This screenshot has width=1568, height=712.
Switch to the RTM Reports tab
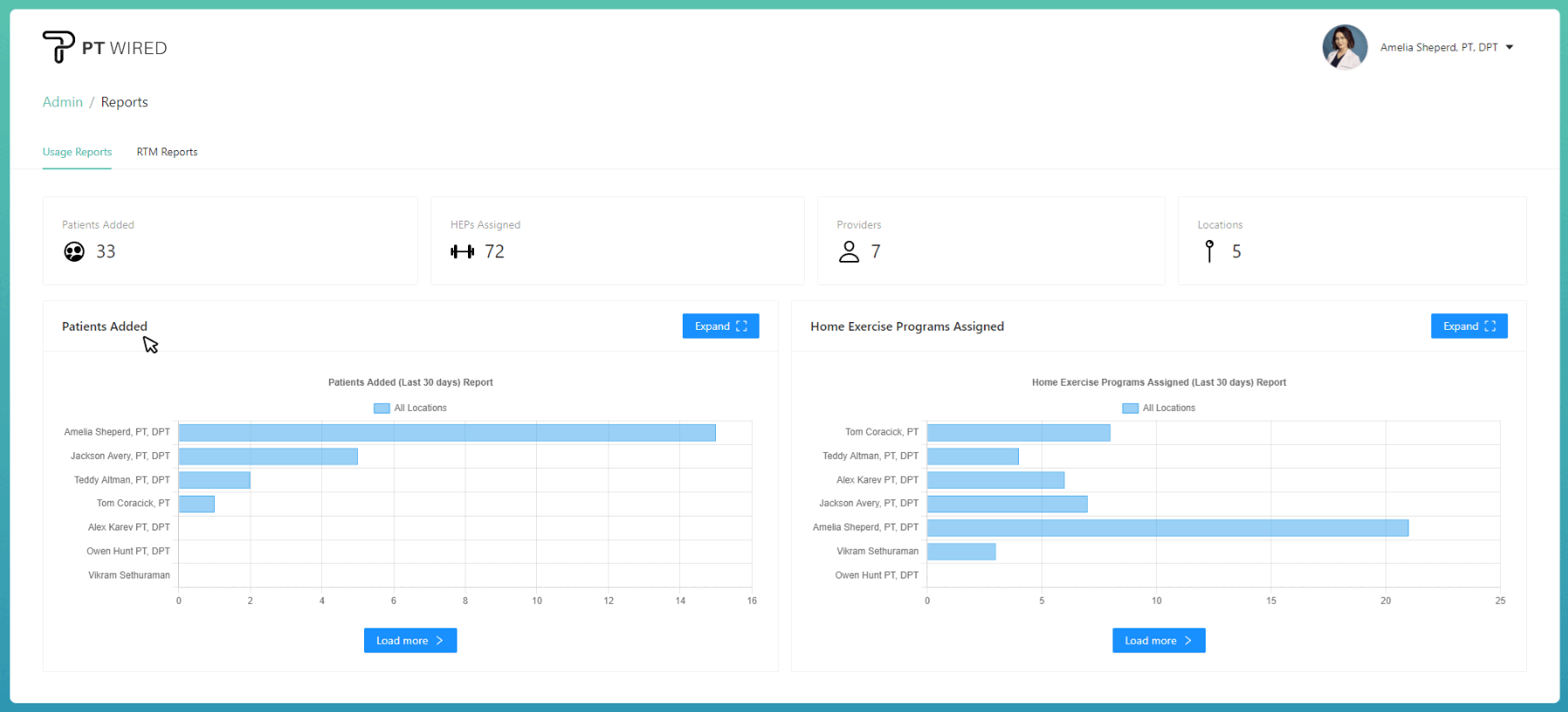(x=167, y=152)
